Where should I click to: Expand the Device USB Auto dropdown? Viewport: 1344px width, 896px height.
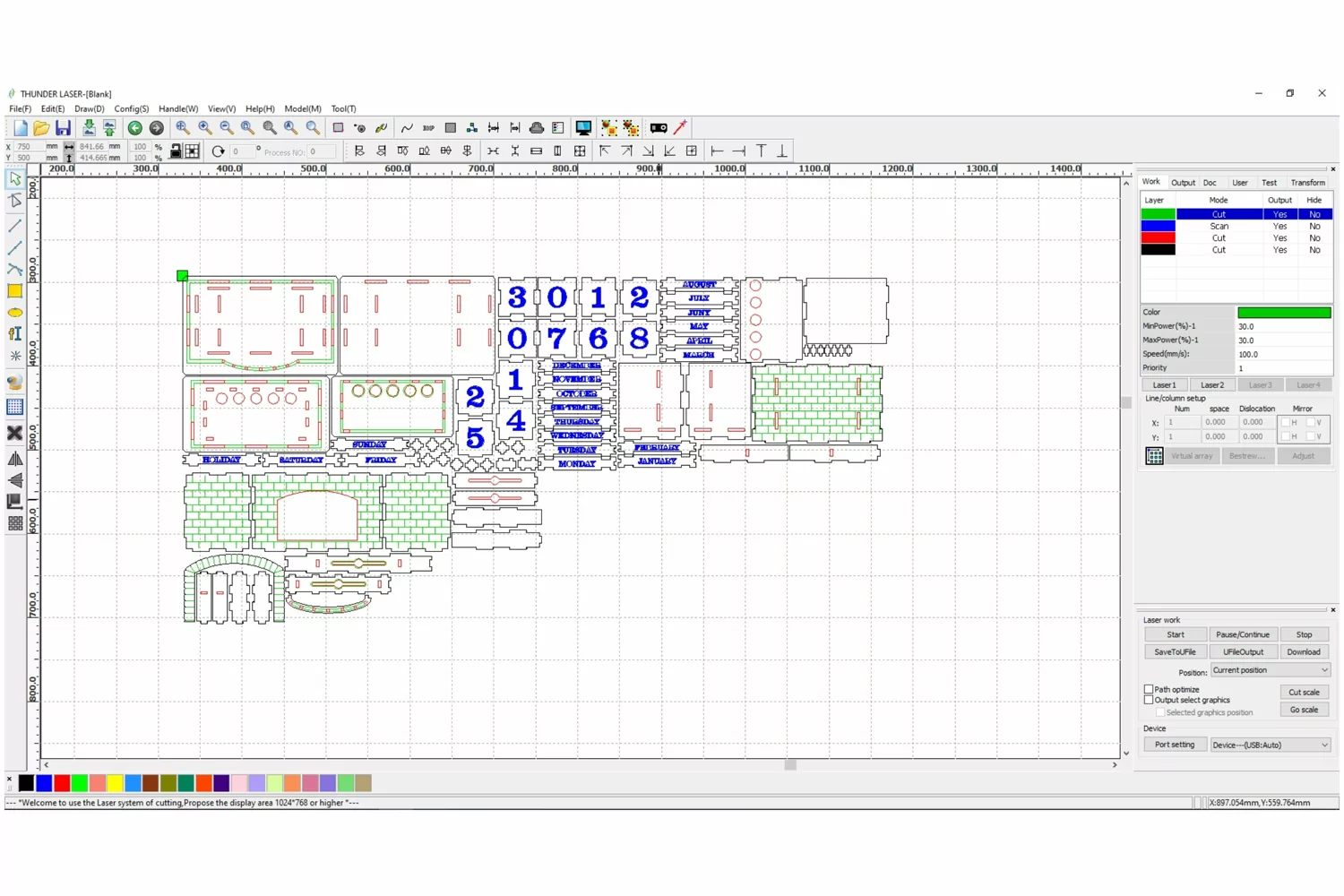click(1270, 745)
